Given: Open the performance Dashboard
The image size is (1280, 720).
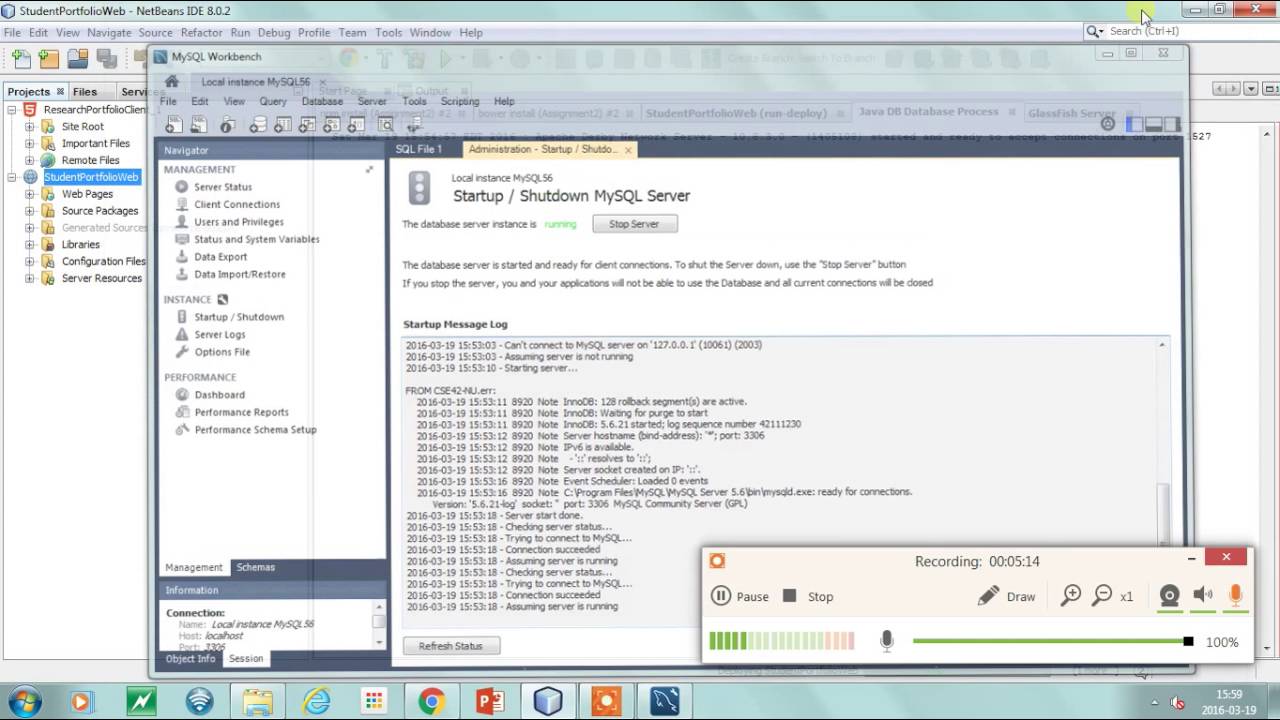Looking at the screenshot, I should tap(219, 395).
